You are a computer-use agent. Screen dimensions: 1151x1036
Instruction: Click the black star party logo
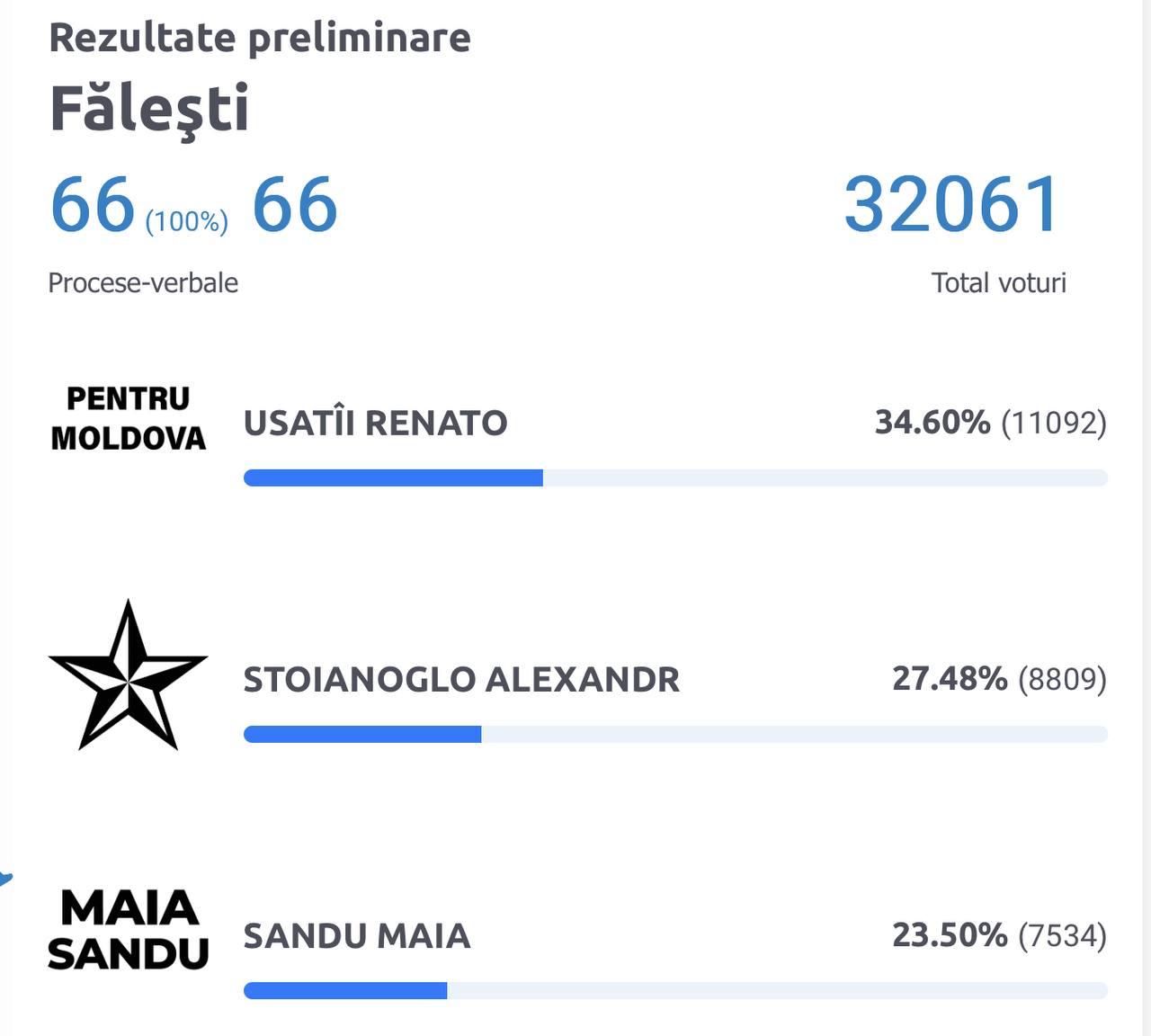click(x=128, y=675)
